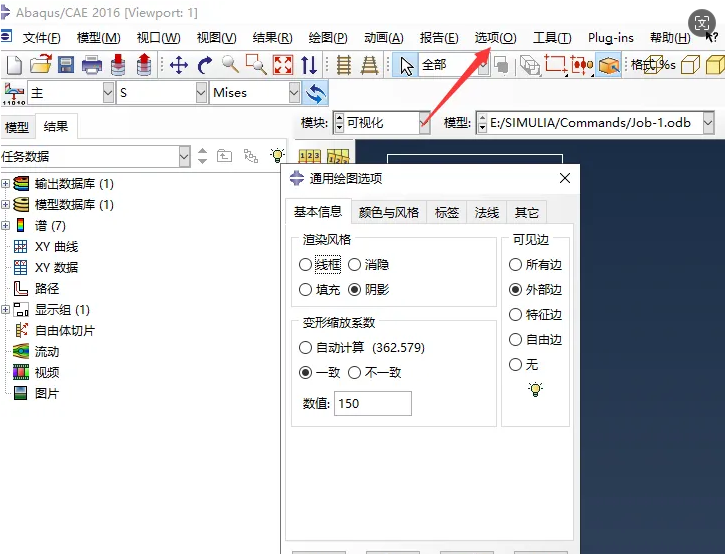The width and height of the screenshot is (727, 554).
Task: Click the Save floppy disk icon
Action: 66,65
